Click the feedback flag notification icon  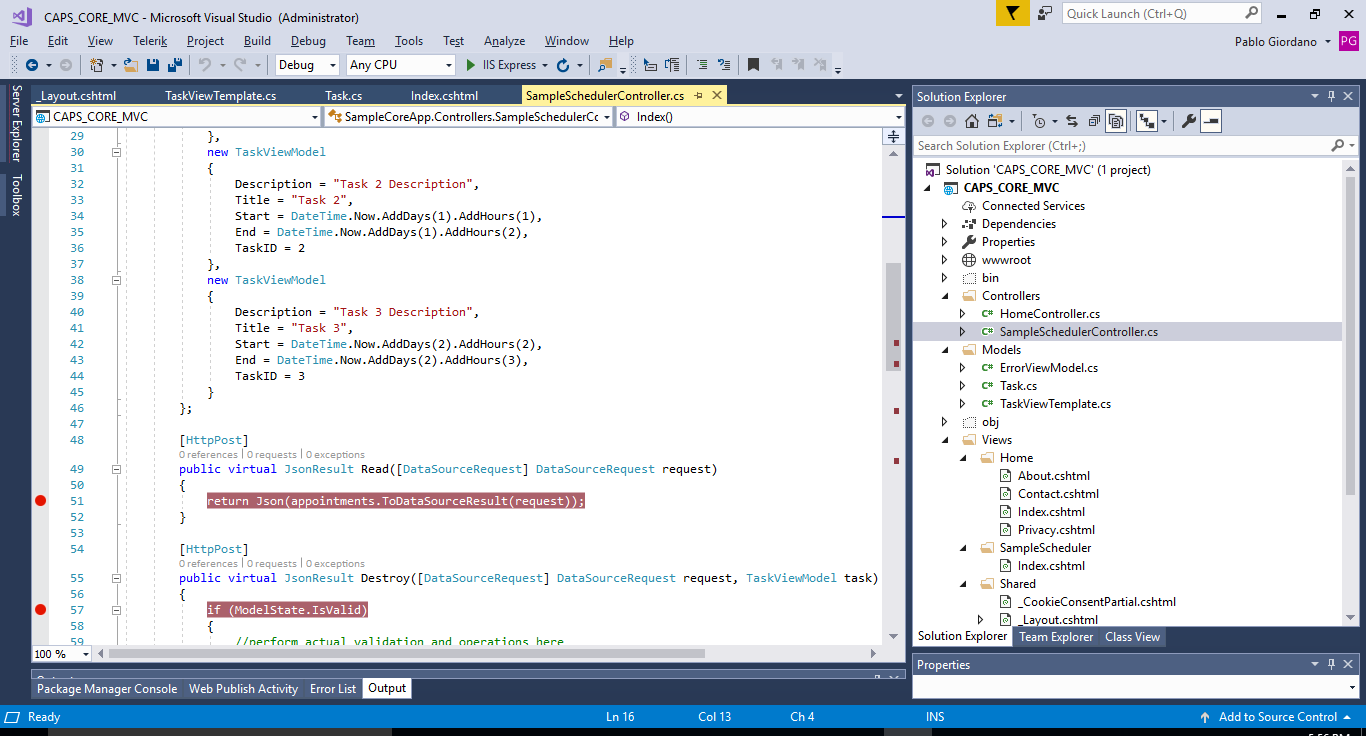(1011, 13)
